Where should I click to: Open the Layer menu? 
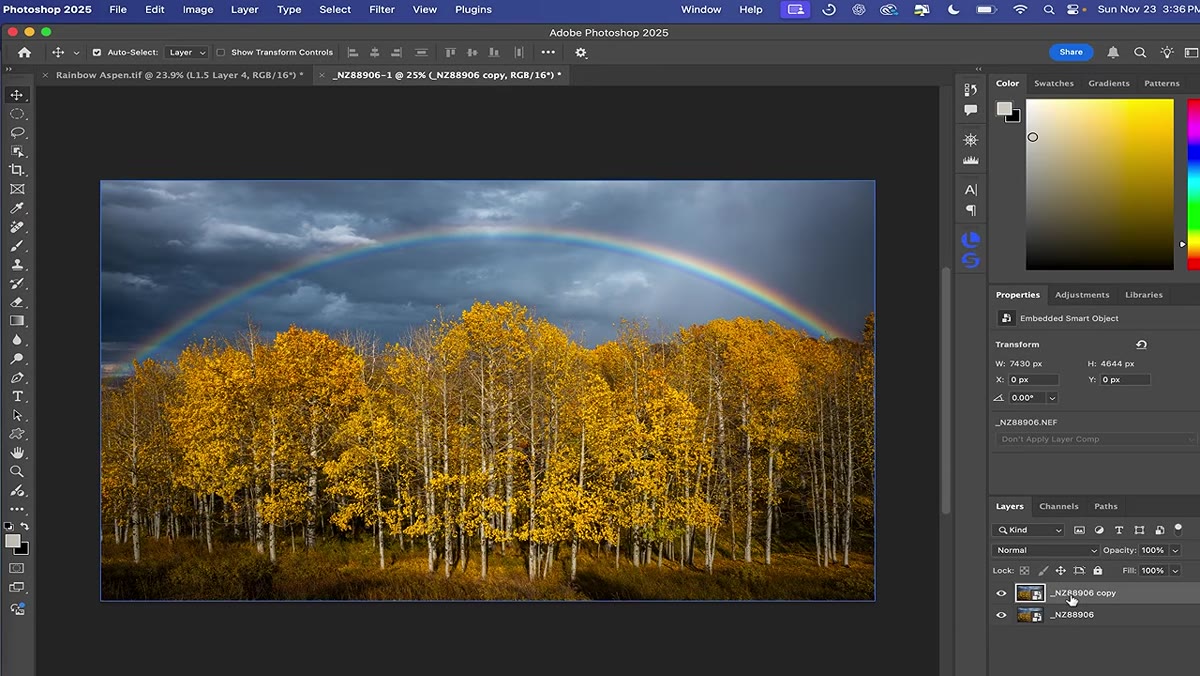click(x=245, y=9)
